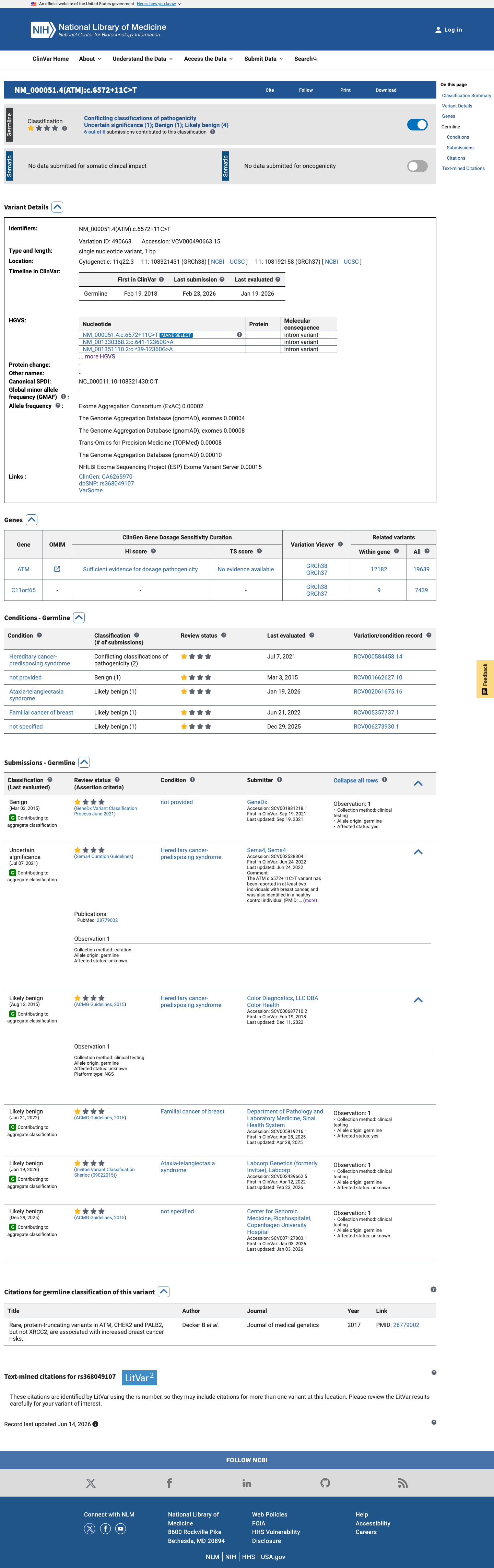Screen dimensions: 494x1568
Task: Expand Here's how you know dropdown
Action: click(159, 4)
